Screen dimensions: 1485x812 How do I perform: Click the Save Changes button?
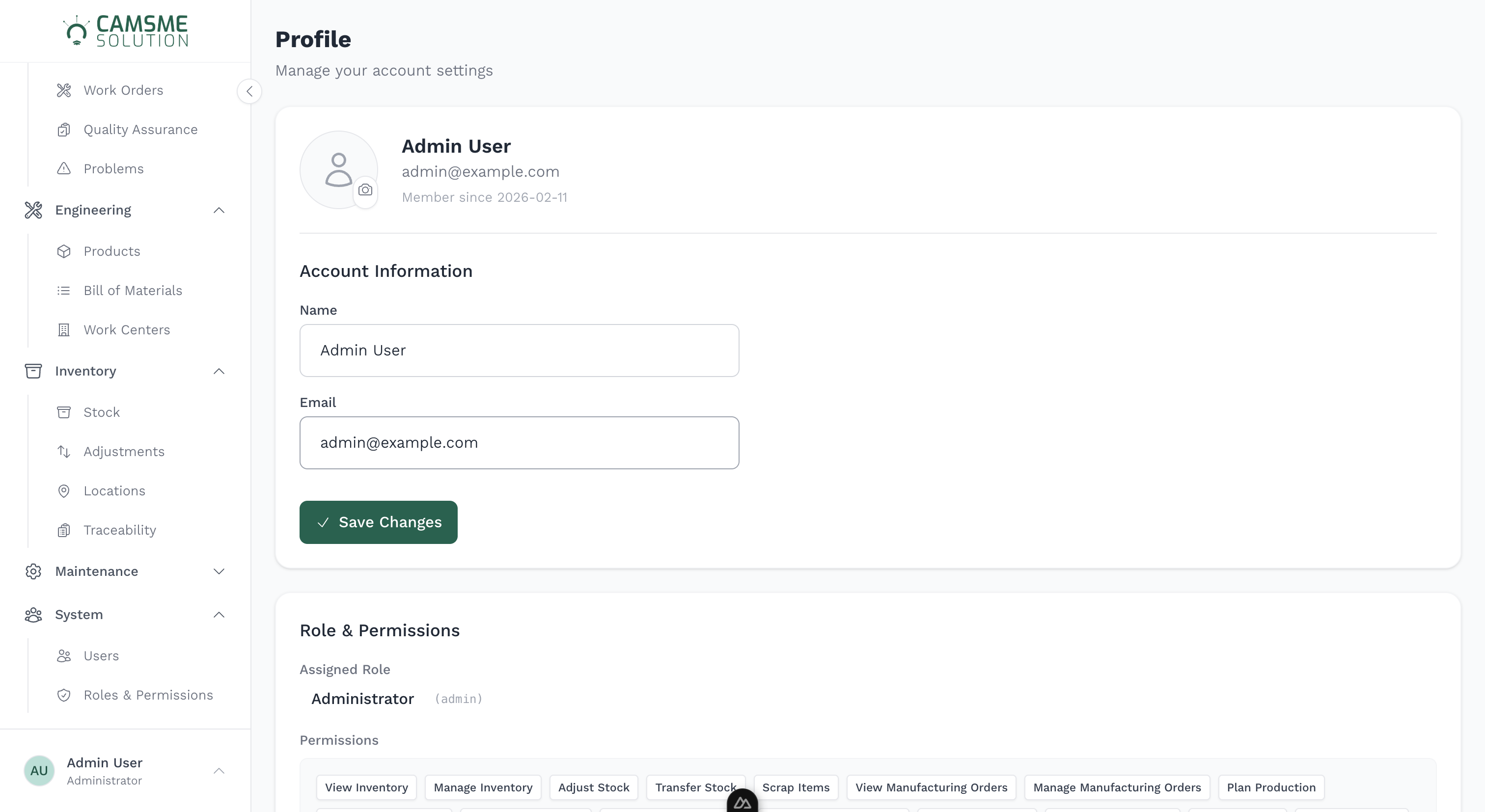pyautogui.click(x=378, y=522)
